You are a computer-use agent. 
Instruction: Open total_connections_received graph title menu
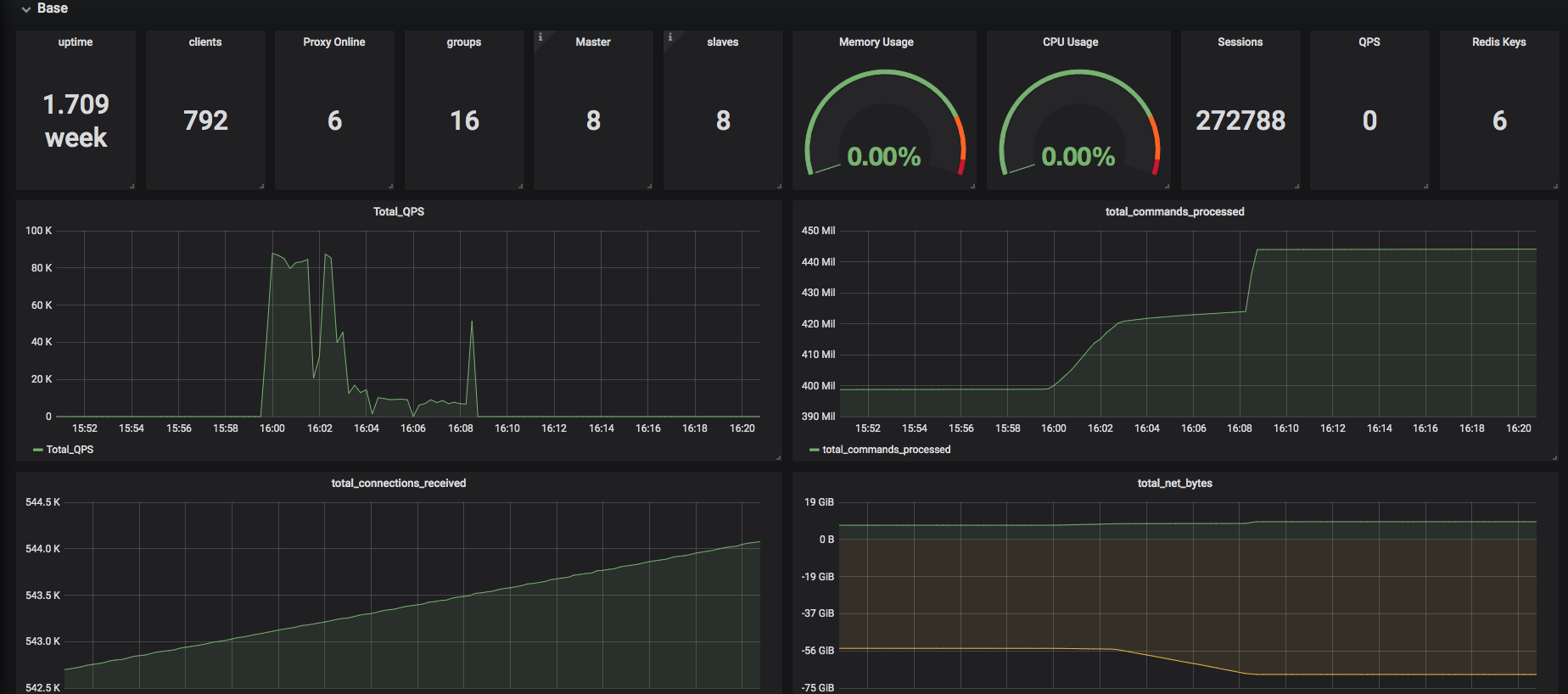[x=399, y=483]
